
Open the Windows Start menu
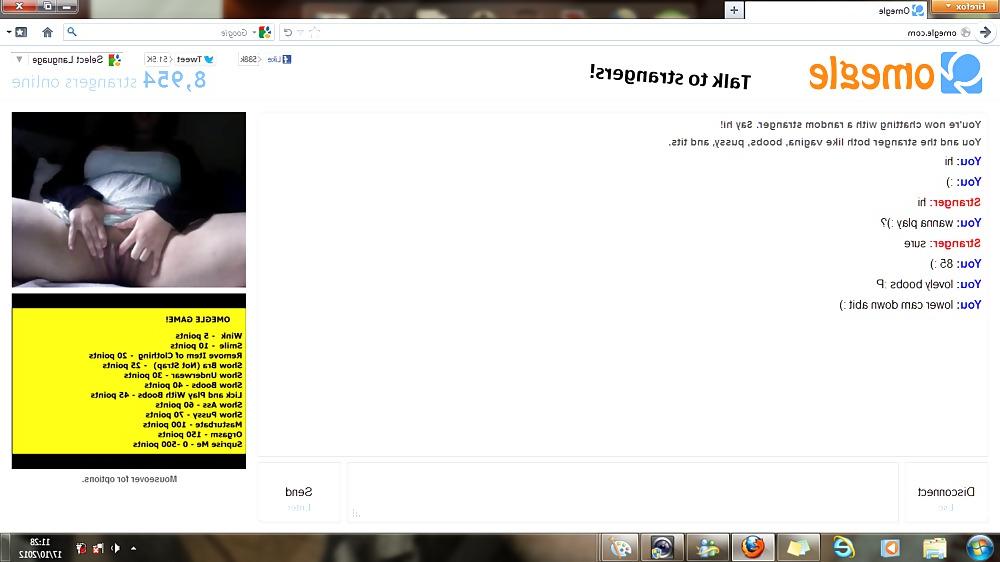tap(980, 547)
